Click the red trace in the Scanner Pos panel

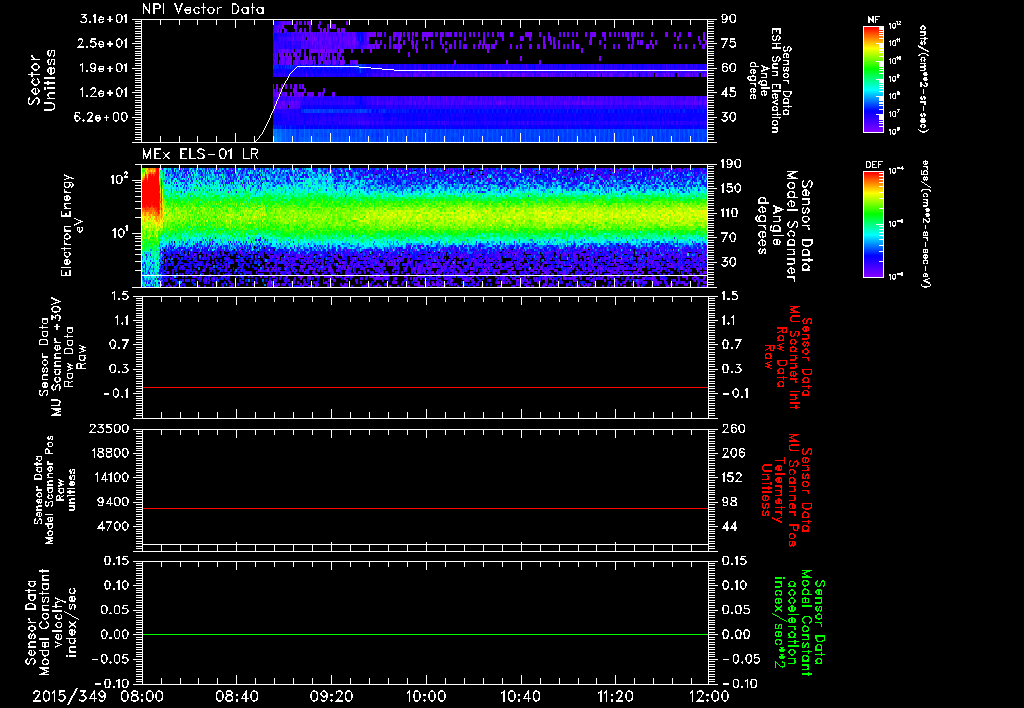coord(424,508)
